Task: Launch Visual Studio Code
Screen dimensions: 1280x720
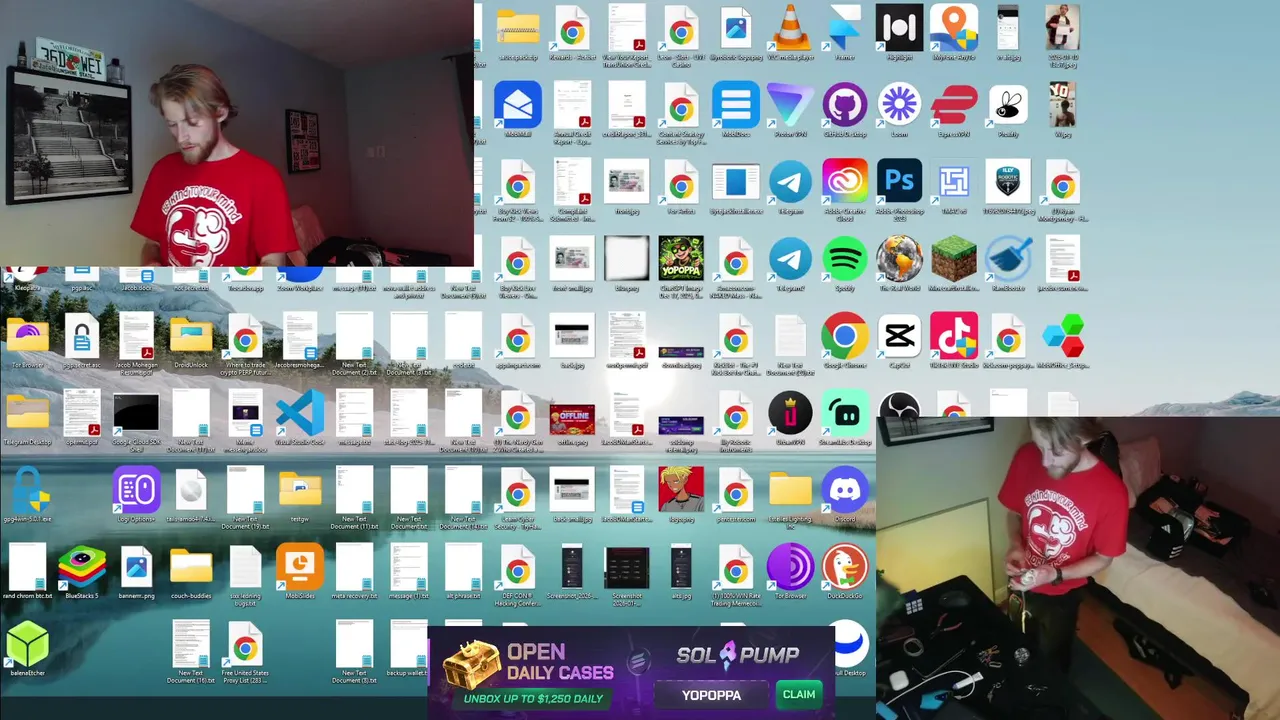Action: coord(300,414)
